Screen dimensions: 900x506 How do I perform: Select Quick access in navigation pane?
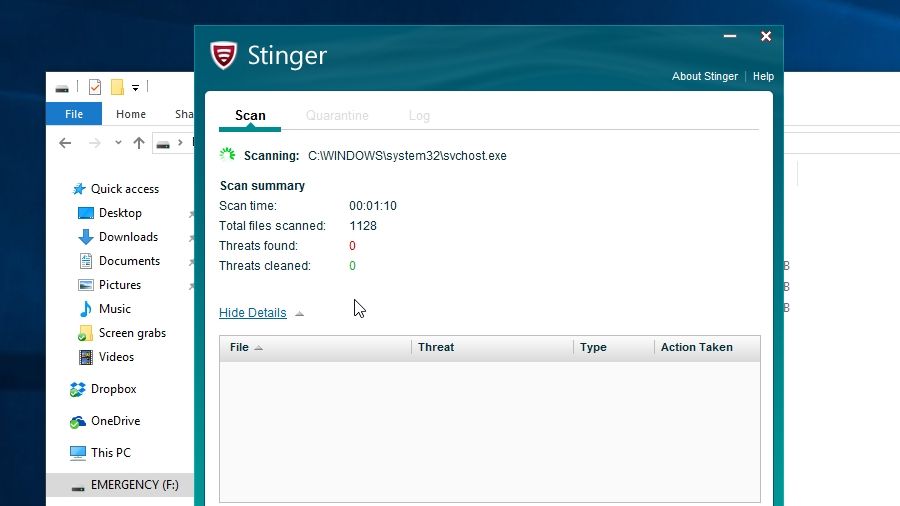(x=125, y=189)
